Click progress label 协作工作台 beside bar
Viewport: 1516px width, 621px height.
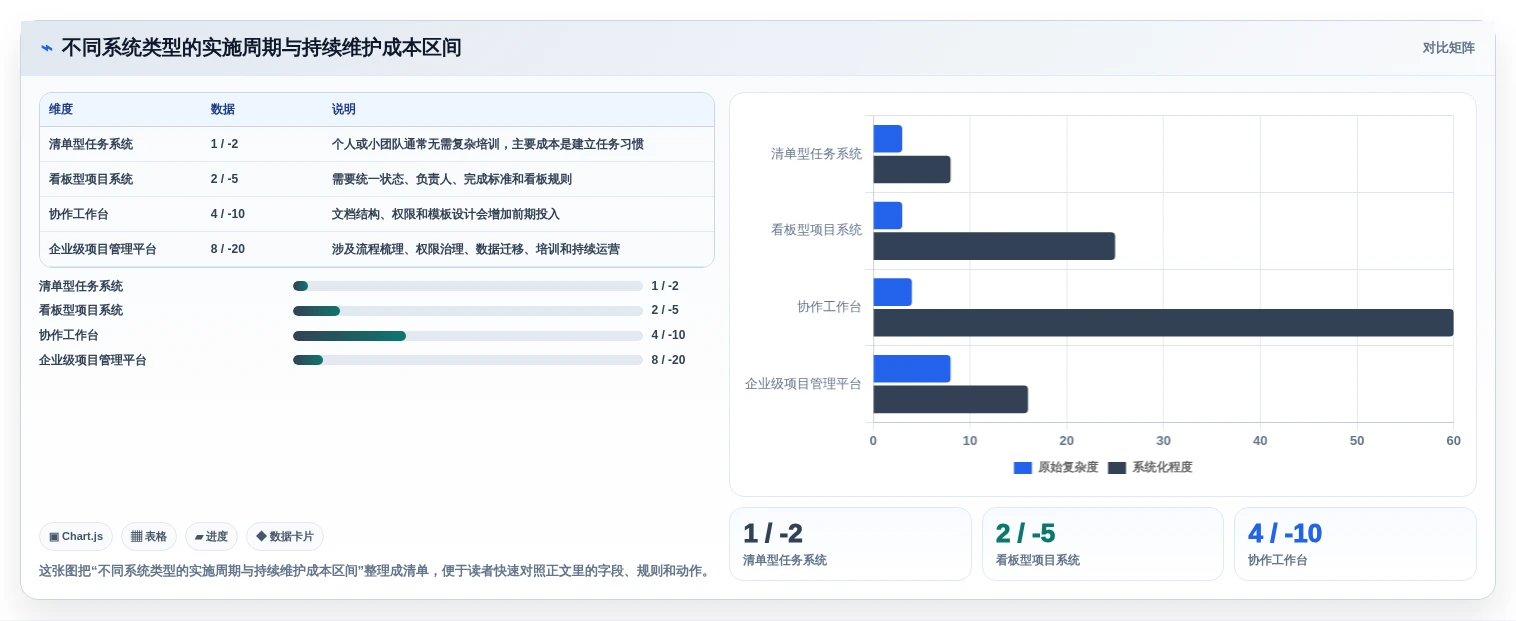(x=69, y=336)
